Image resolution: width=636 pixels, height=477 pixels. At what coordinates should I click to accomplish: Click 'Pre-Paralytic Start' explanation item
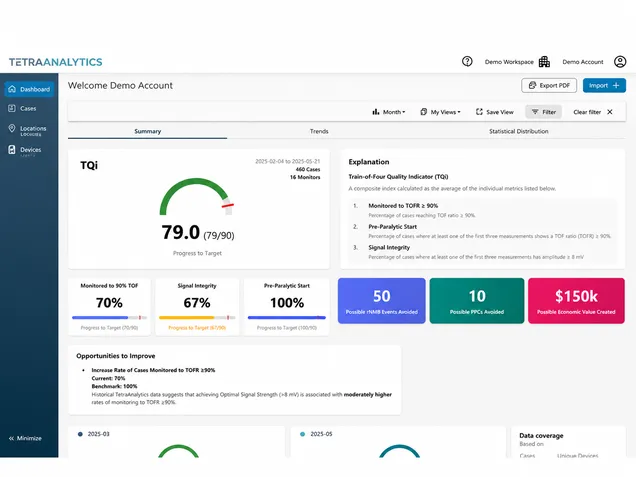click(393, 227)
